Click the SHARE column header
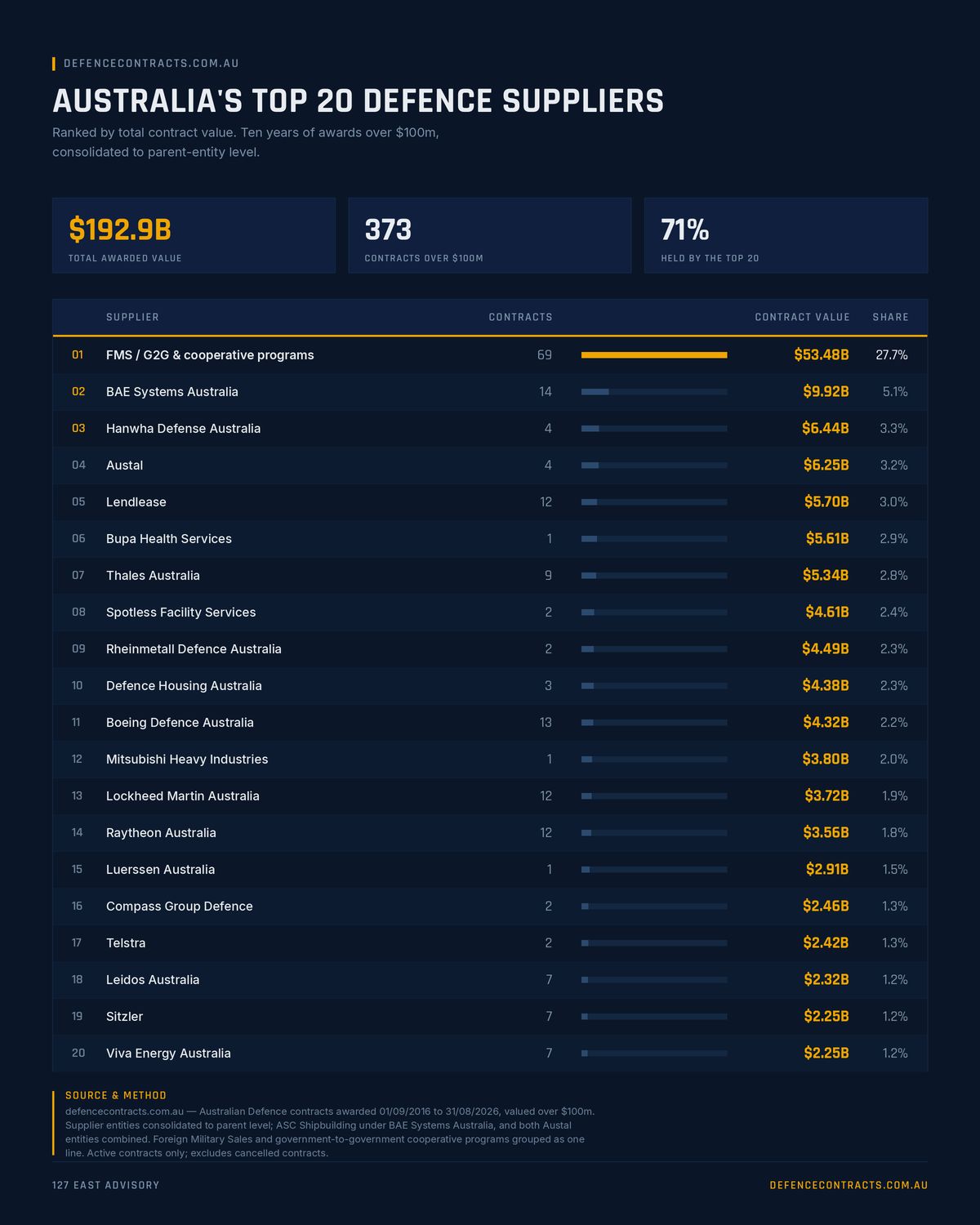The image size is (980, 1225). (890, 317)
